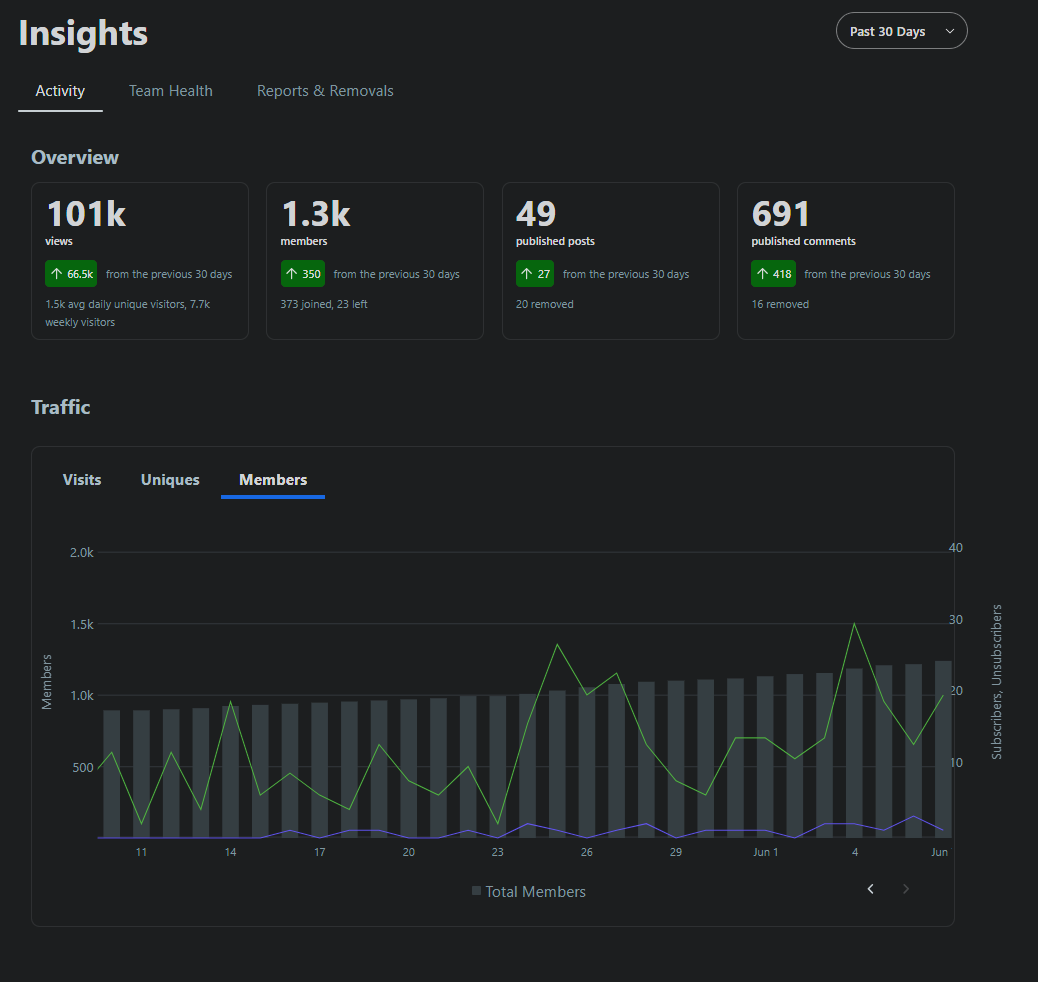Click the '16 removed' comments text
The image size is (1038, 982).
(780, 305)
